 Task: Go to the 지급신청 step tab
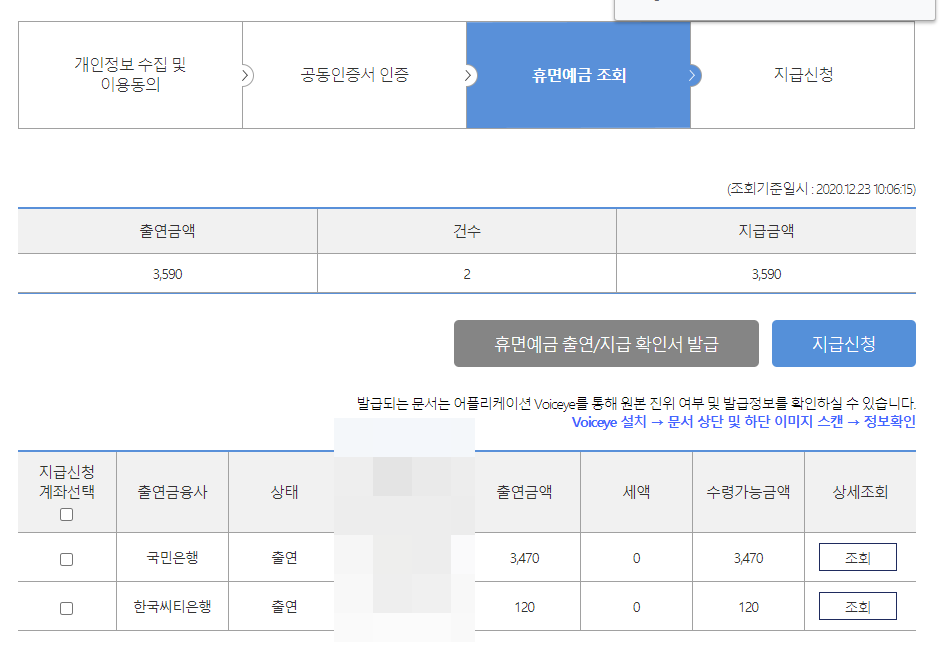803,75
